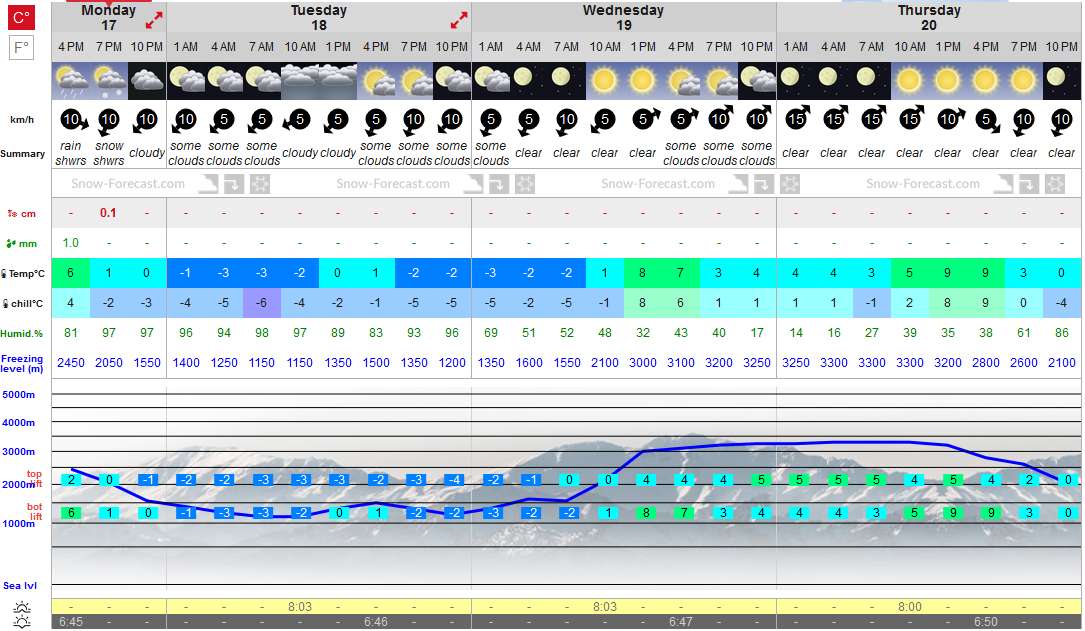Click Thursday 1 AM clear moon icon
This screenshot has height=631, width=1085.
[796, 81]
